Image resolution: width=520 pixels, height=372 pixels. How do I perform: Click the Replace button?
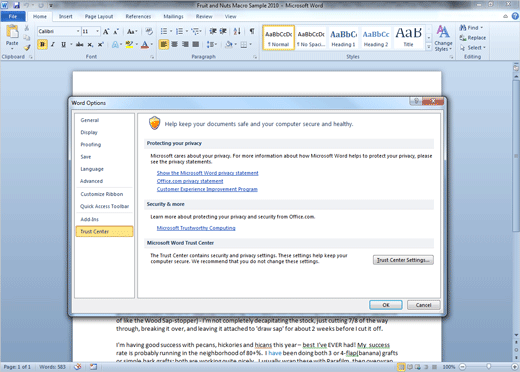point(472,38)
